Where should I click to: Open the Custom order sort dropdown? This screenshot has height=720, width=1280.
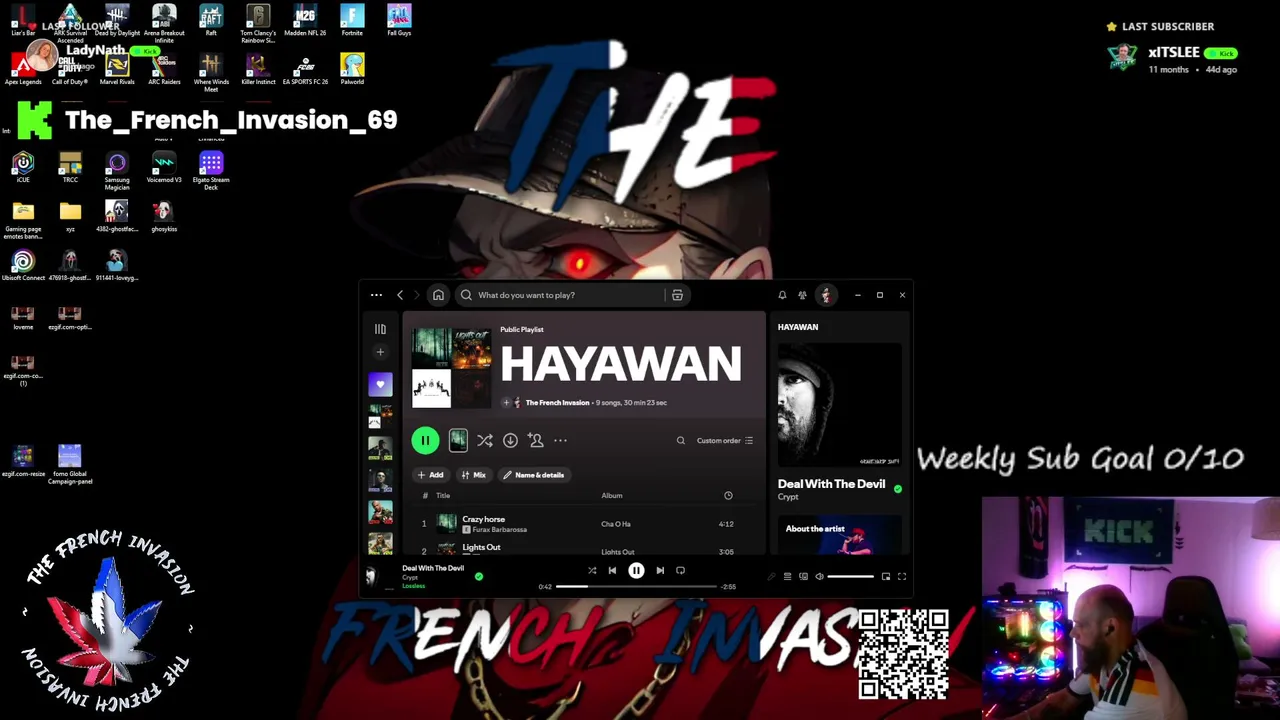coord(725,440)
